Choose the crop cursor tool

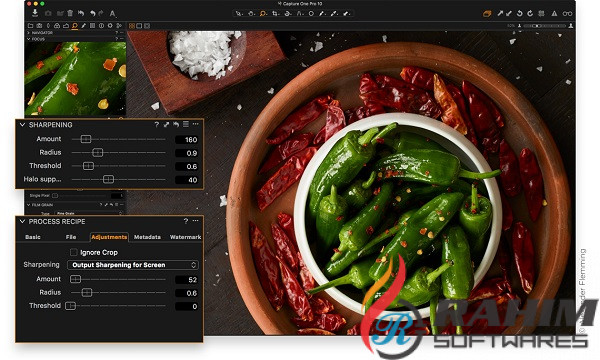275,13
